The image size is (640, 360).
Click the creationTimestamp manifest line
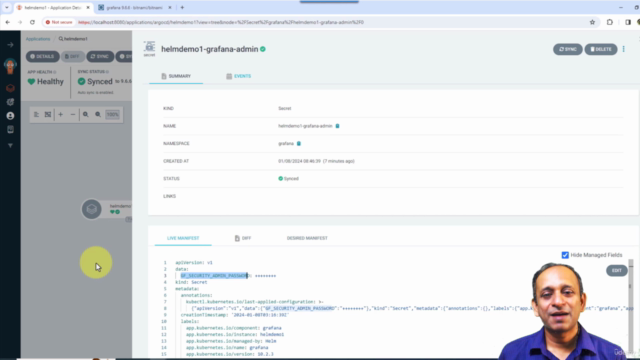[x=235, y=315]
